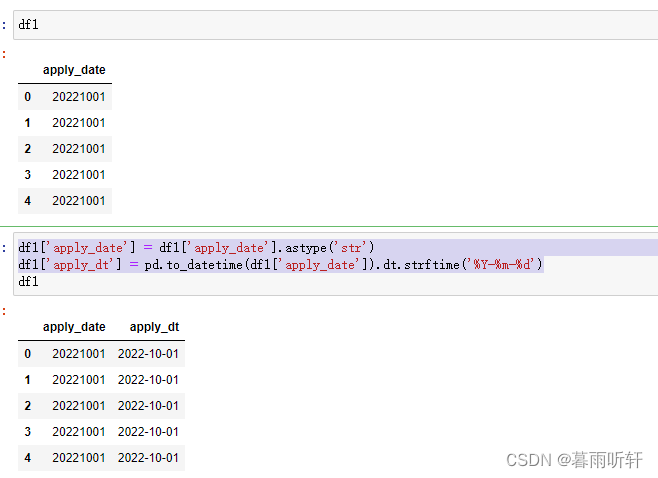Click 20221001 in row 3 of second table
Image resolution: width=658 pixels, height=478 pixels.
(78, 432)
